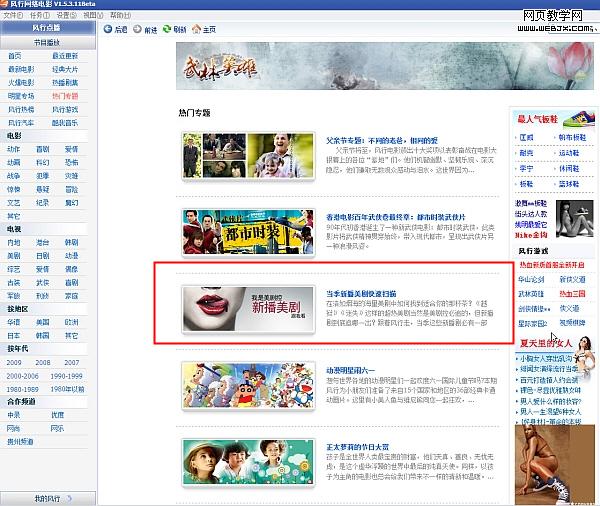Open the 文件 menu
Image resolution: width=600 pixels, height=506 pixels.
tap(11, 16)
